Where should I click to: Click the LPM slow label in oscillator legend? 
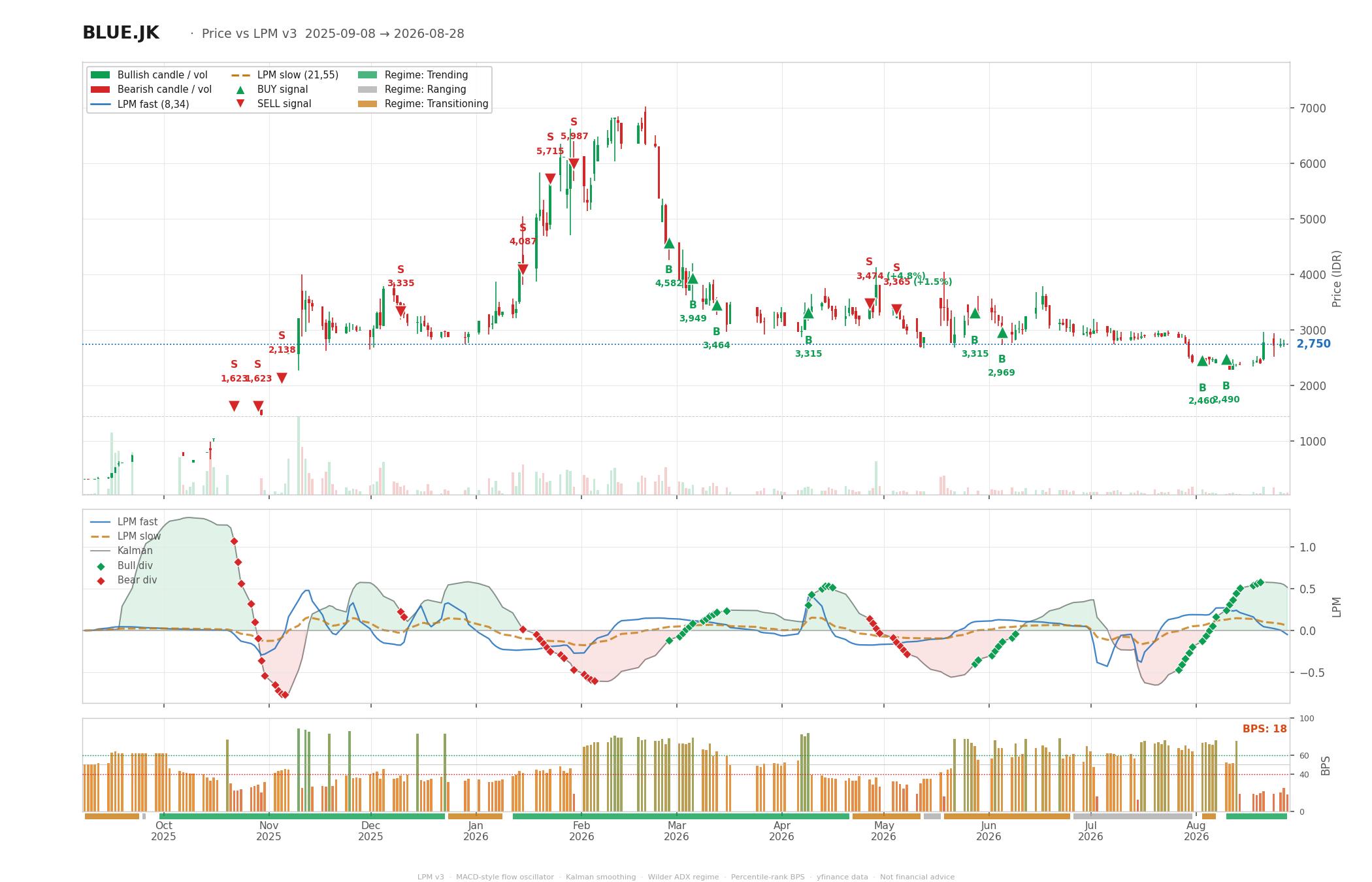(x=139, y=536)
